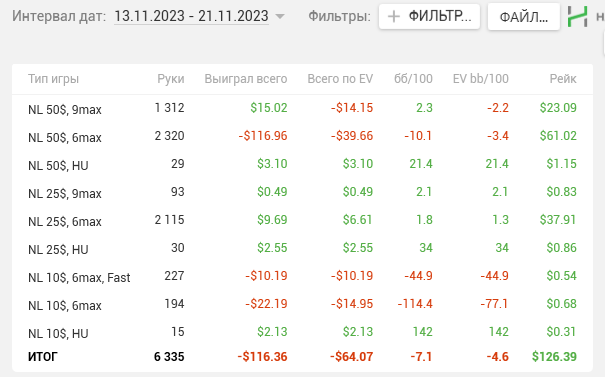Select the NL 10$, HU row
This screenshot has width=605, height=377.
[x=302, y=332]
